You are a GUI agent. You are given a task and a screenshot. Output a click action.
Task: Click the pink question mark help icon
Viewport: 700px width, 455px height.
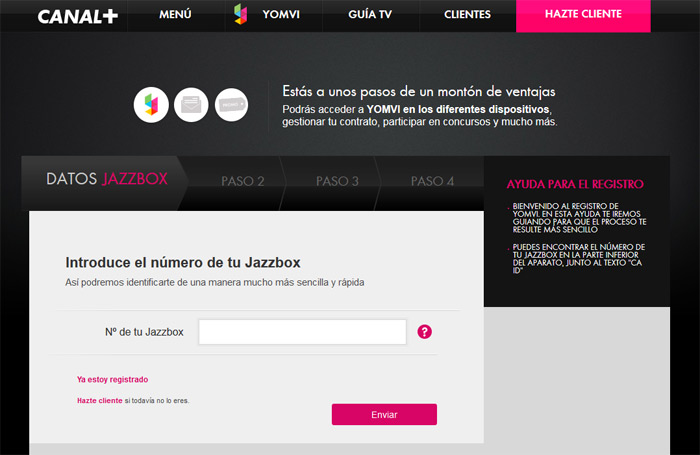425,332
